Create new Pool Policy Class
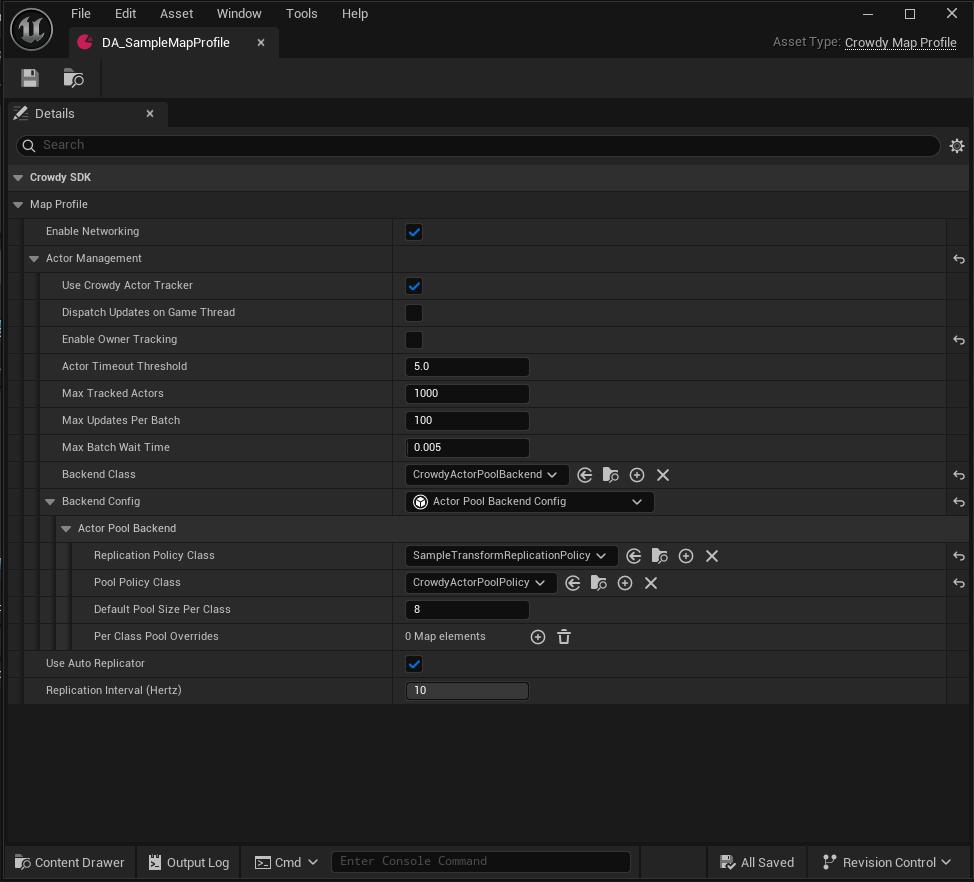The image size is (974, 882). 625,583
